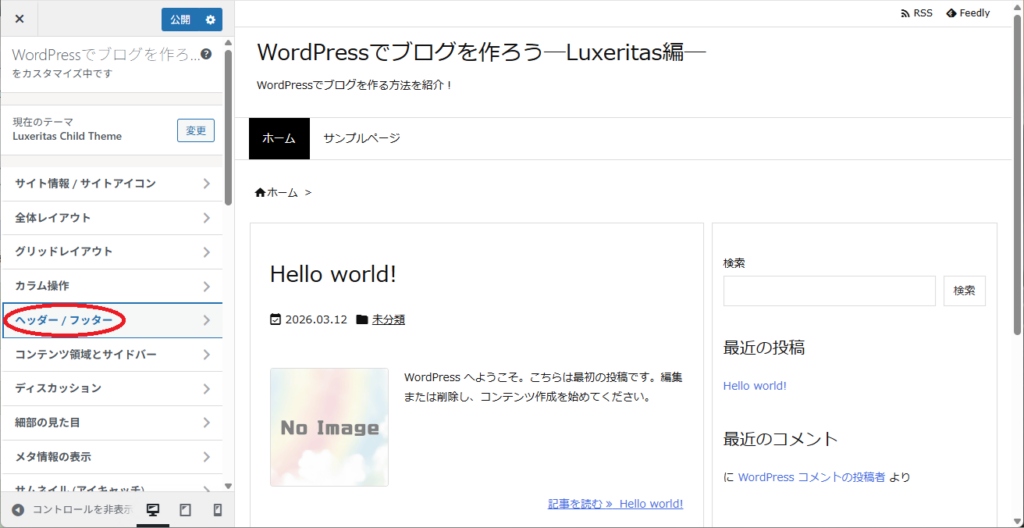Click sidebar scrollbar down arrow
The width and height of the screenshot is (1024, 528).
pos(228,486)
